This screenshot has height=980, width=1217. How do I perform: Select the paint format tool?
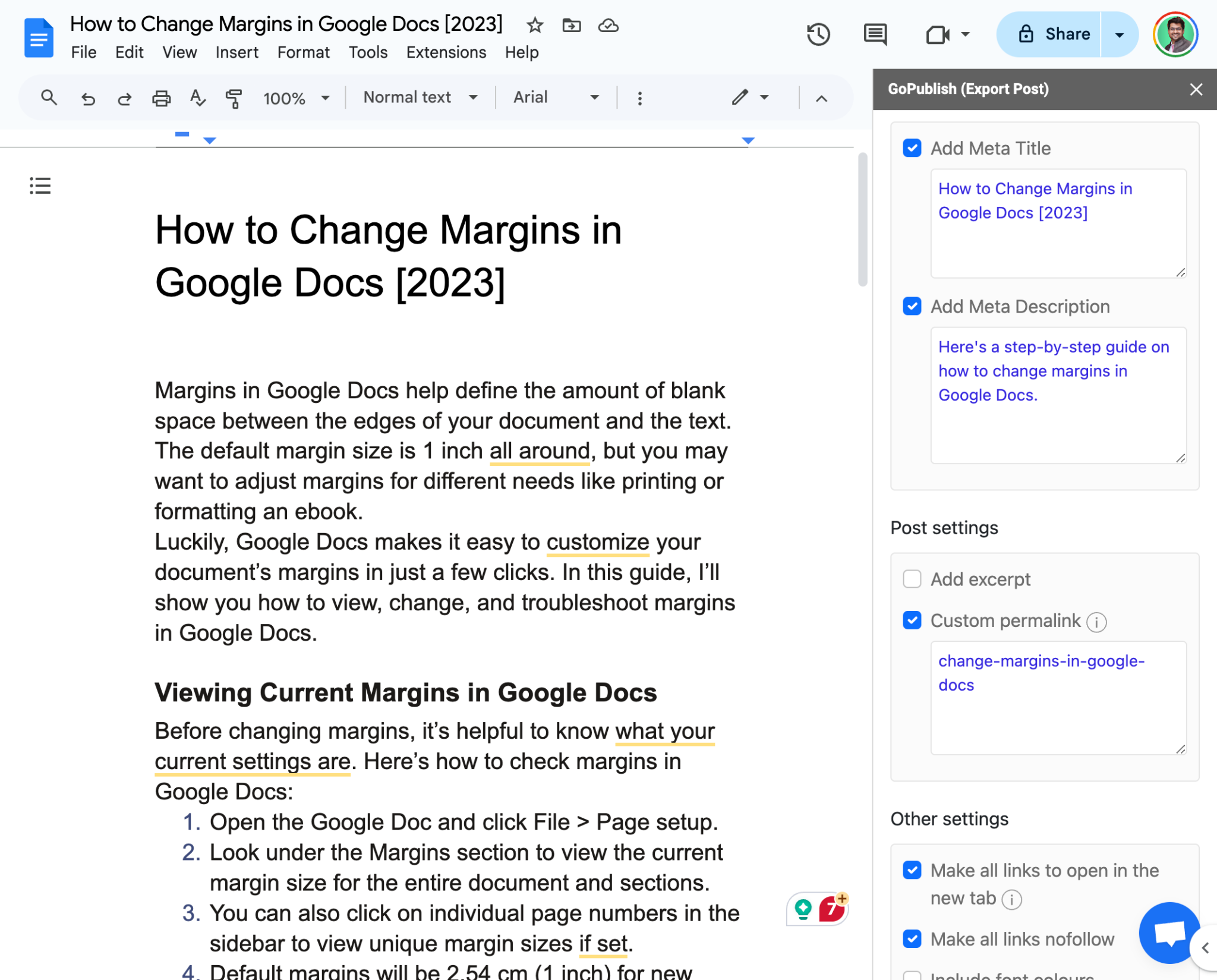(233, 97)
